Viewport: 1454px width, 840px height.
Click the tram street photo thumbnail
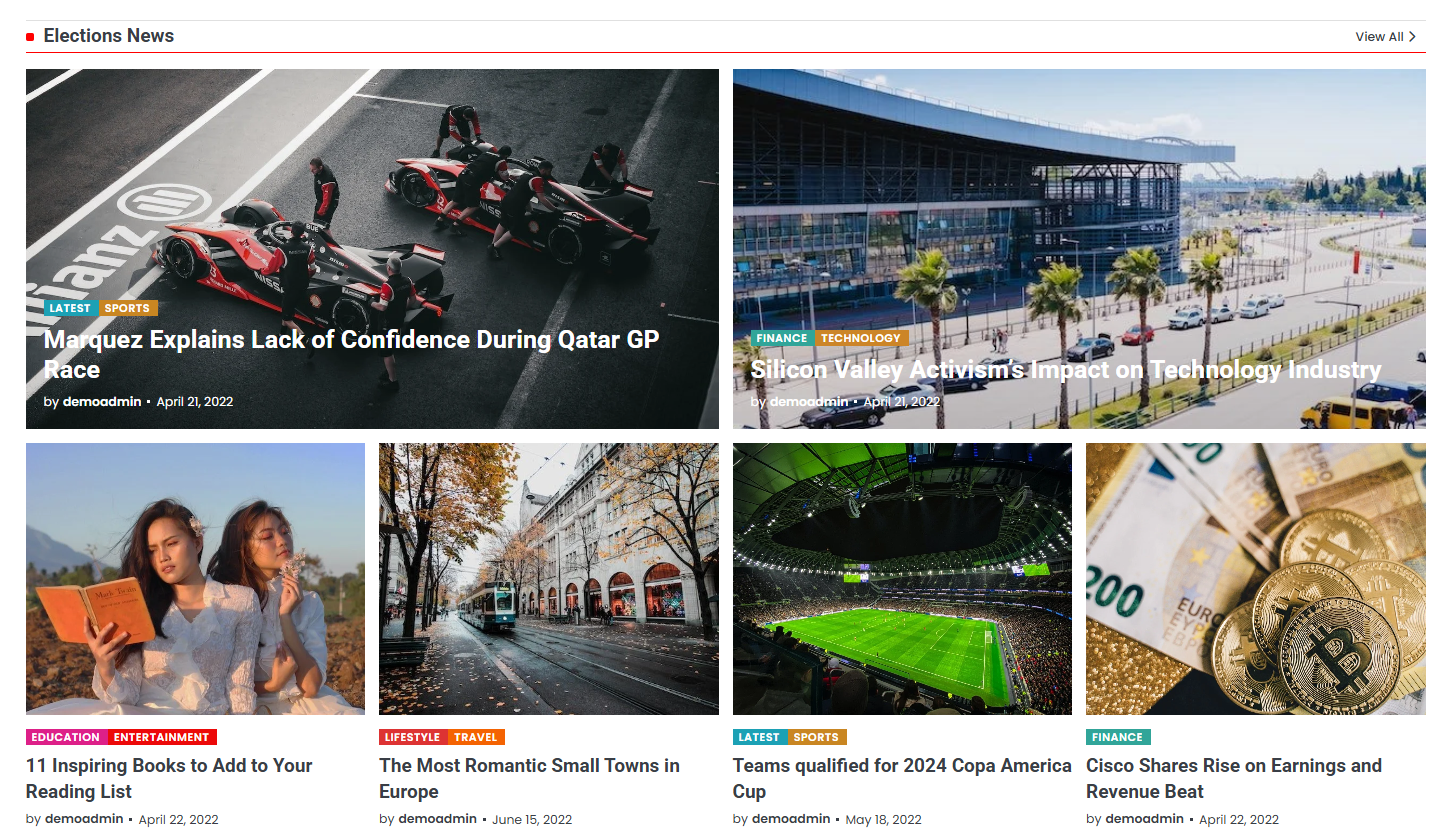pyautogui.click(x=549, y=579)
